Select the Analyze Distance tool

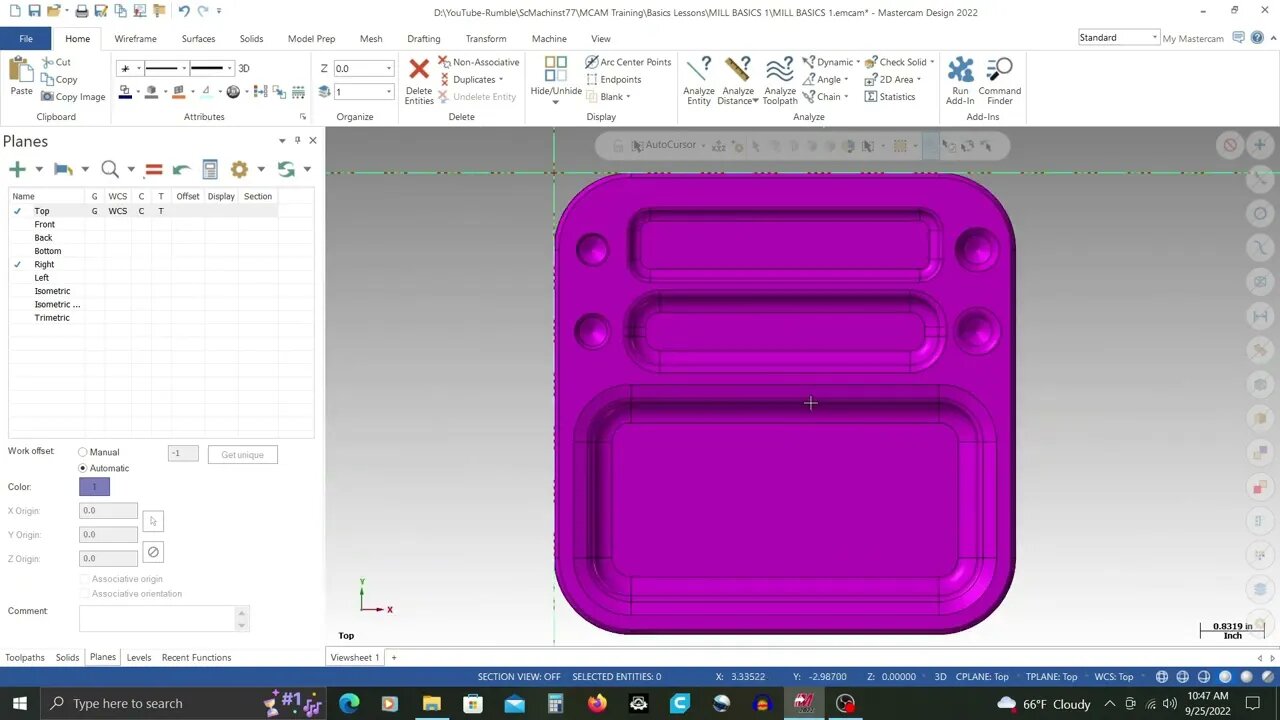[738, 81]
